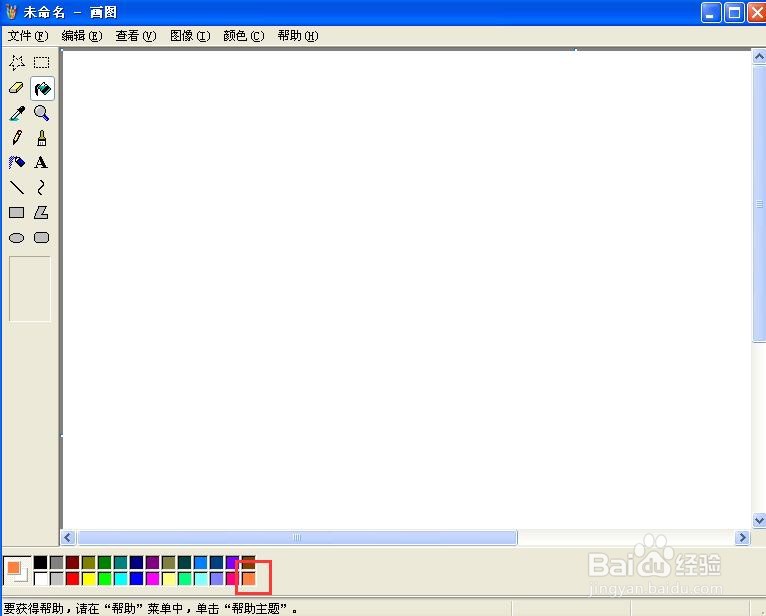The width and height of the screenshot is (766, 616).
Task: Pick the brown color swatch
Action: 249,563
